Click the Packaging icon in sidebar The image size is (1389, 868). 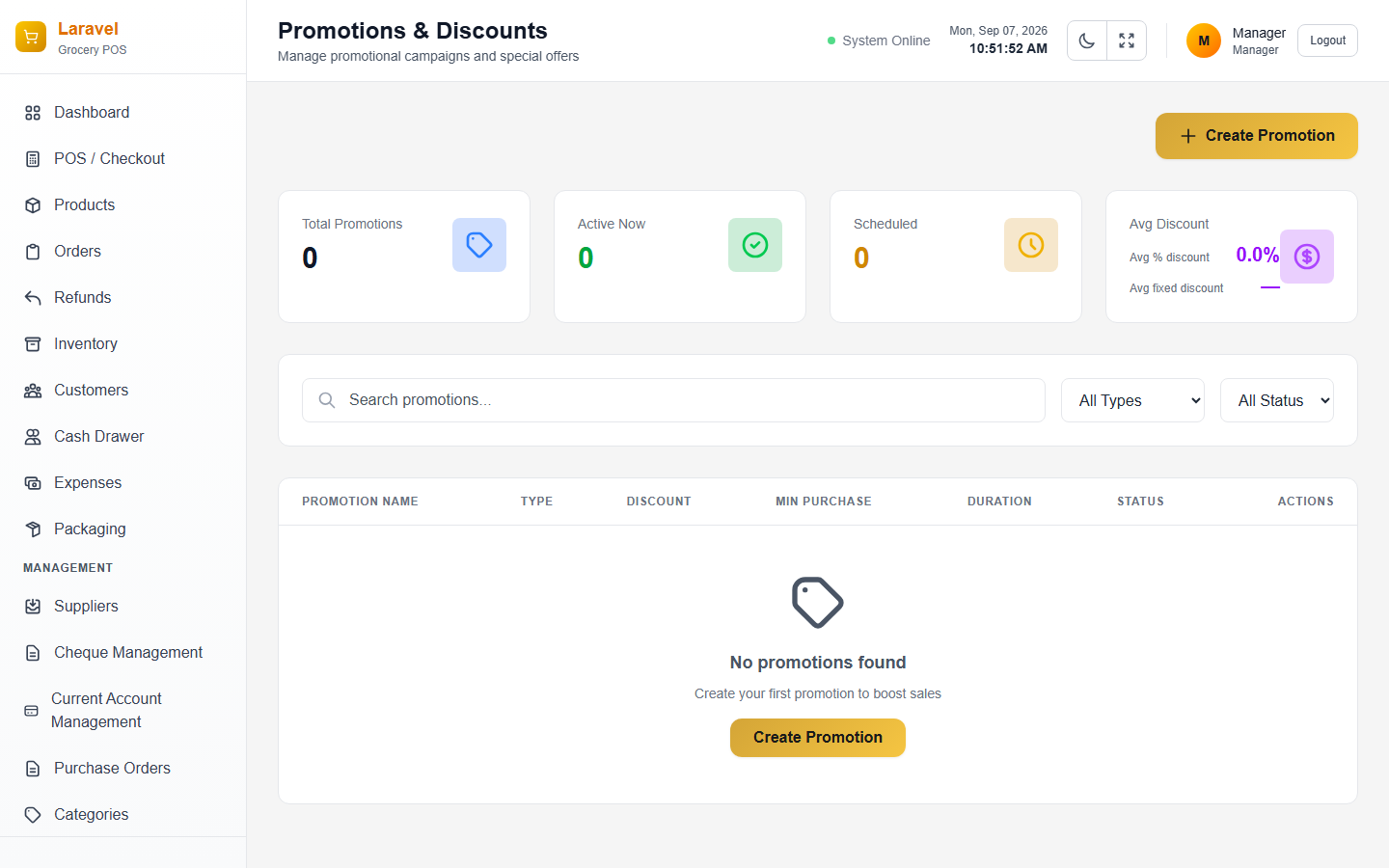(33, 529)
